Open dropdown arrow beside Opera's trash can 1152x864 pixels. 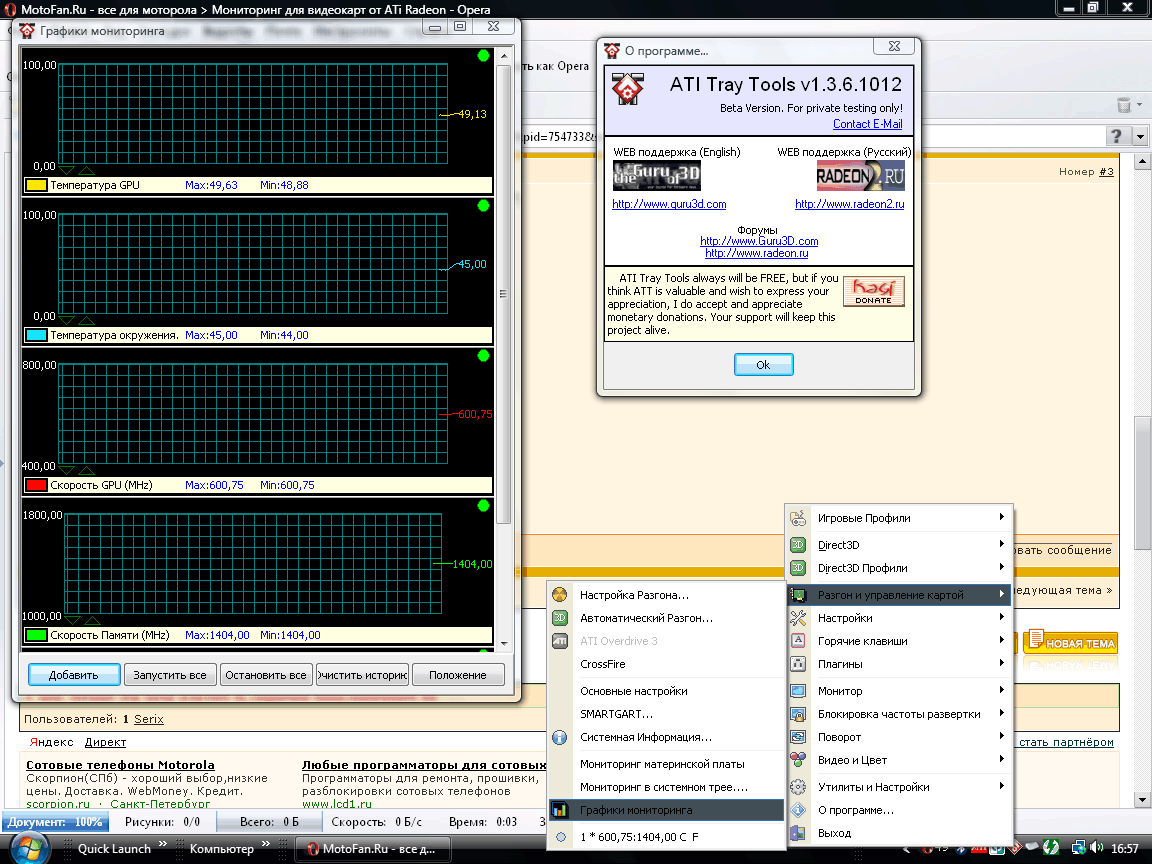1140,104
